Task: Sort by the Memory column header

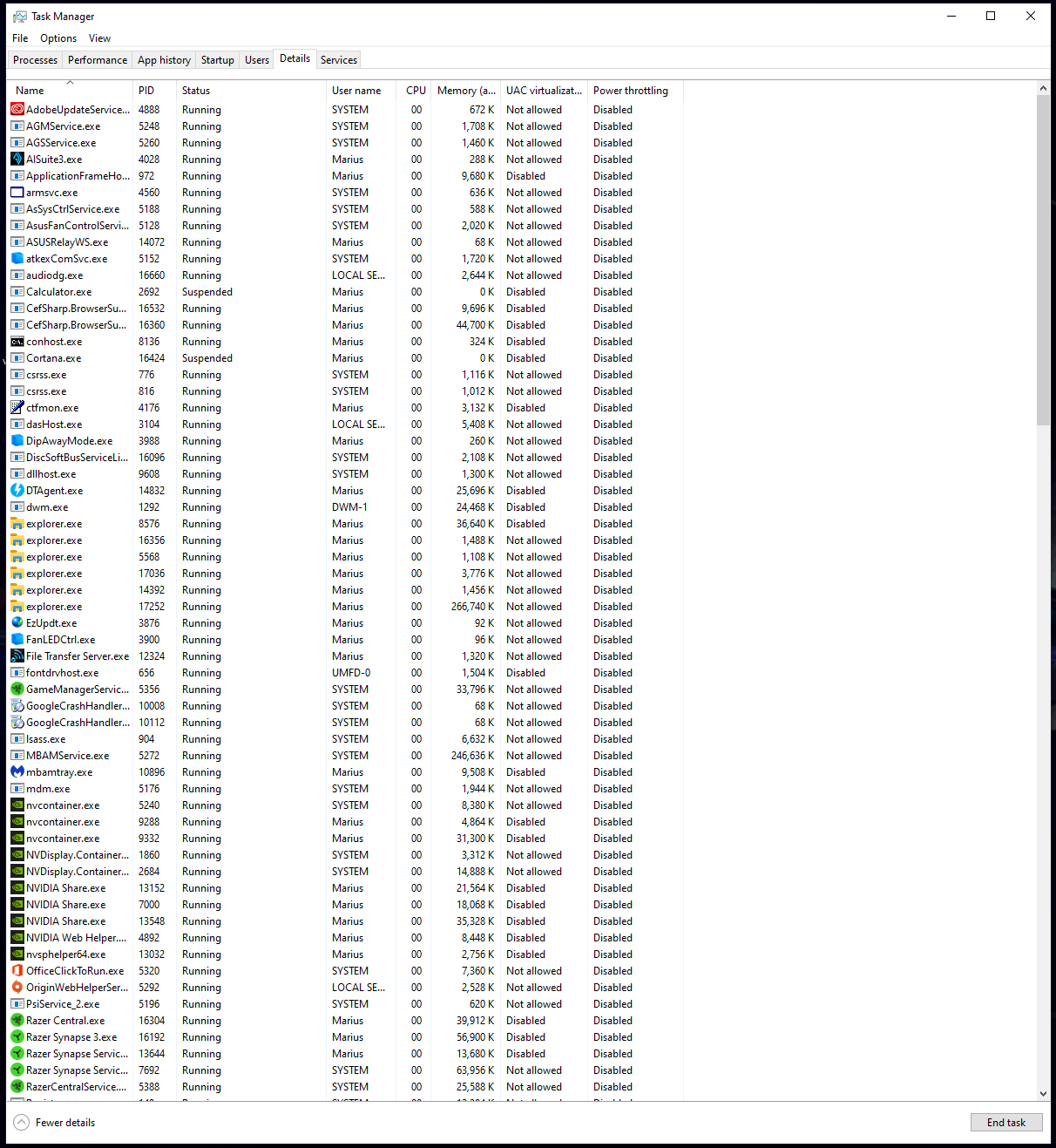Action: 466,91
